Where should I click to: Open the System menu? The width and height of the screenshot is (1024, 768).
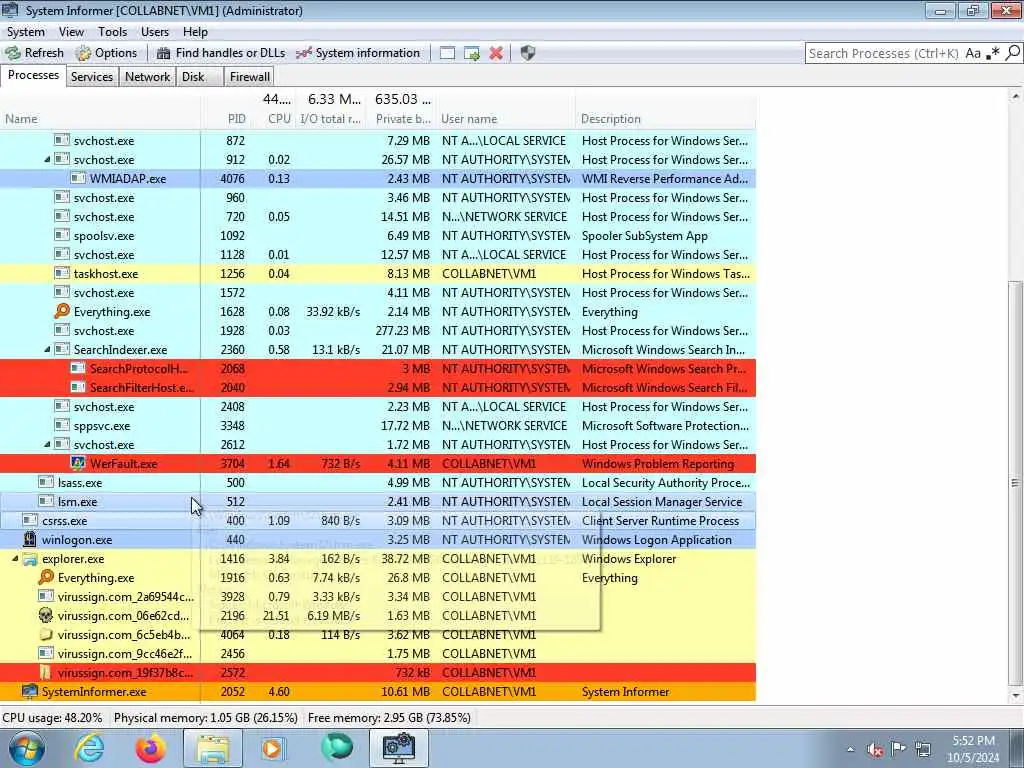25,31
